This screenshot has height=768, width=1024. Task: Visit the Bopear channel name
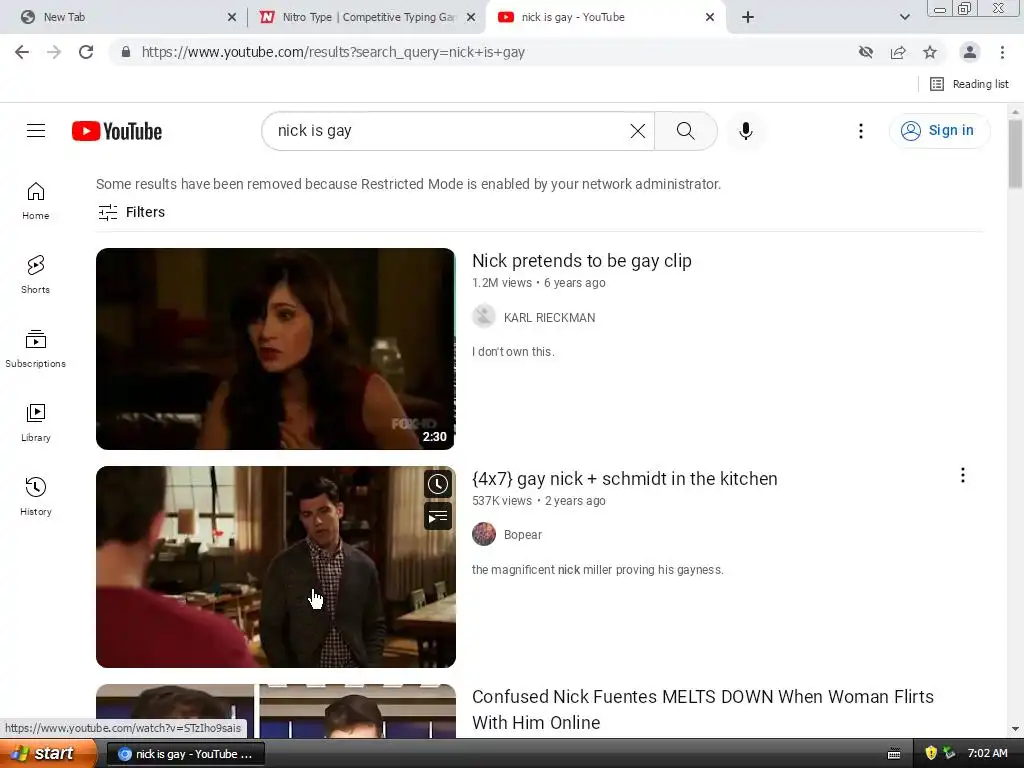pos(522,535)
